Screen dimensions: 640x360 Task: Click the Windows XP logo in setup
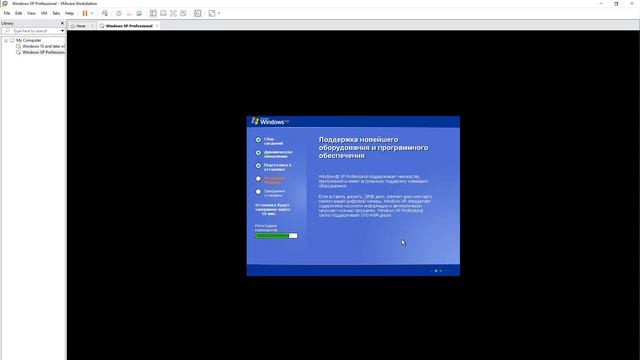270,121
